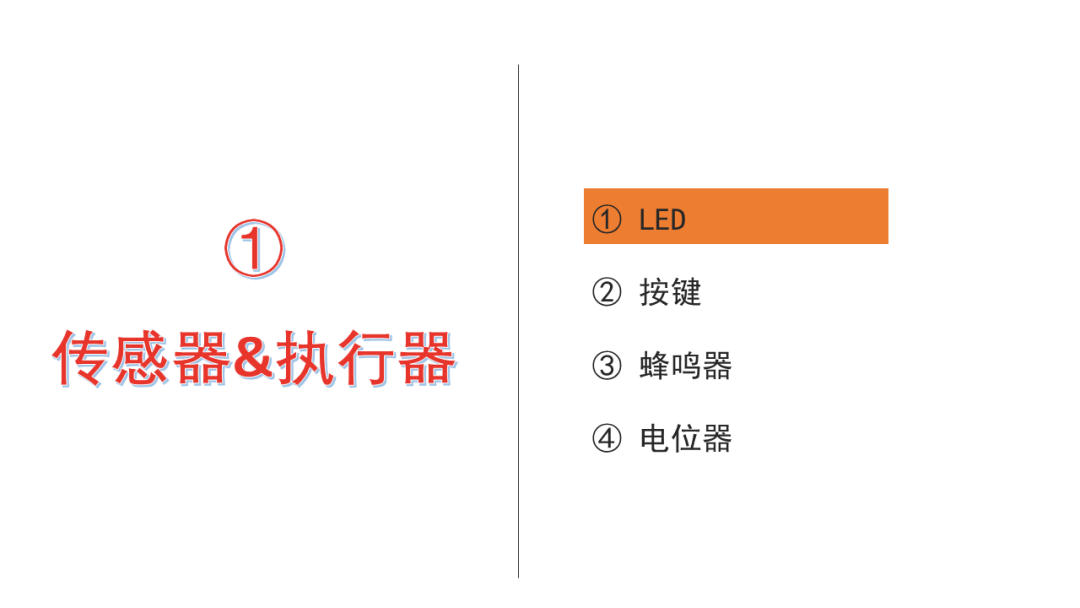Image resolution: width=1080 pixels, height=608 pixels.
Task: Click the 键 character in 按键
Action: (x=686, y=292)
